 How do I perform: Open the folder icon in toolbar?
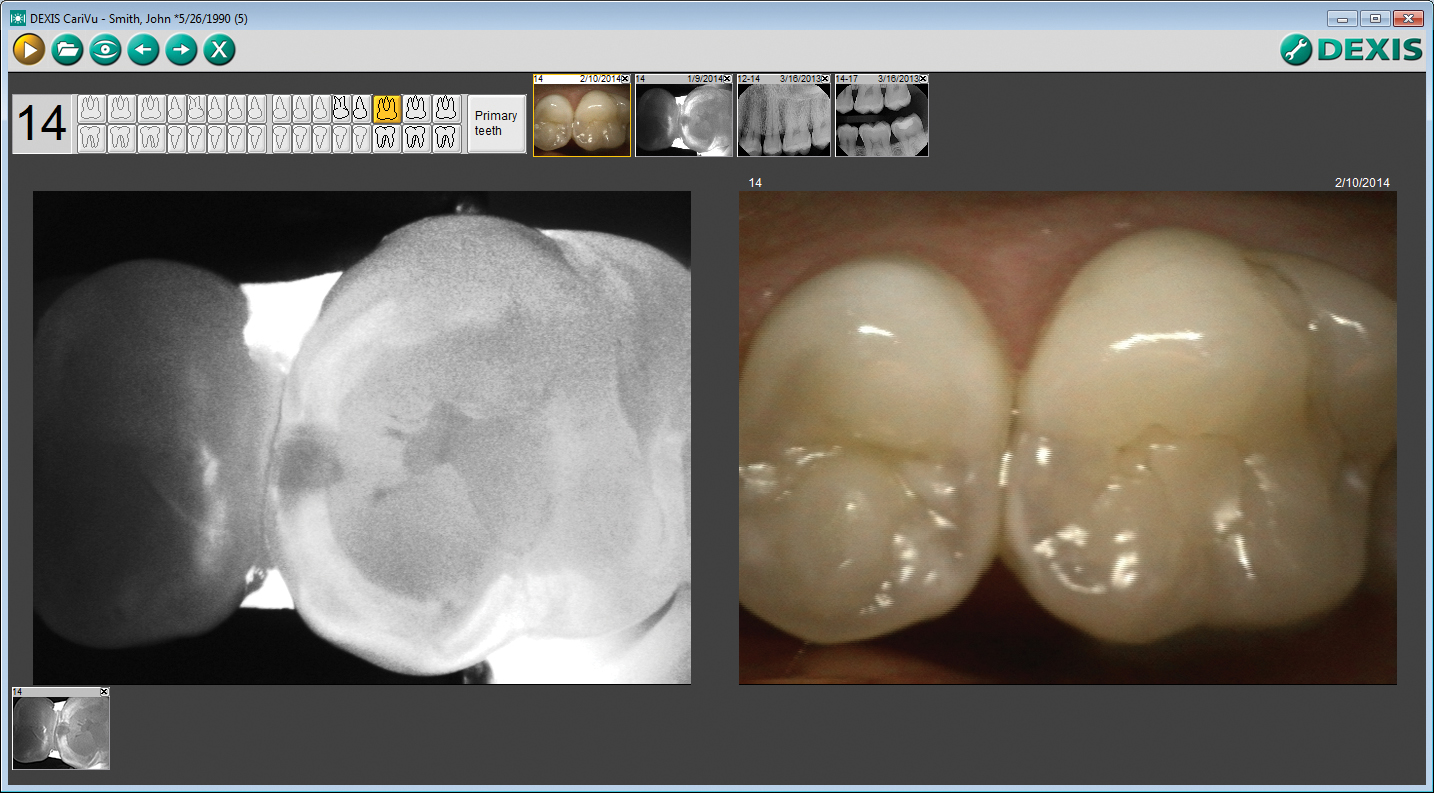[x=67, y=49]
